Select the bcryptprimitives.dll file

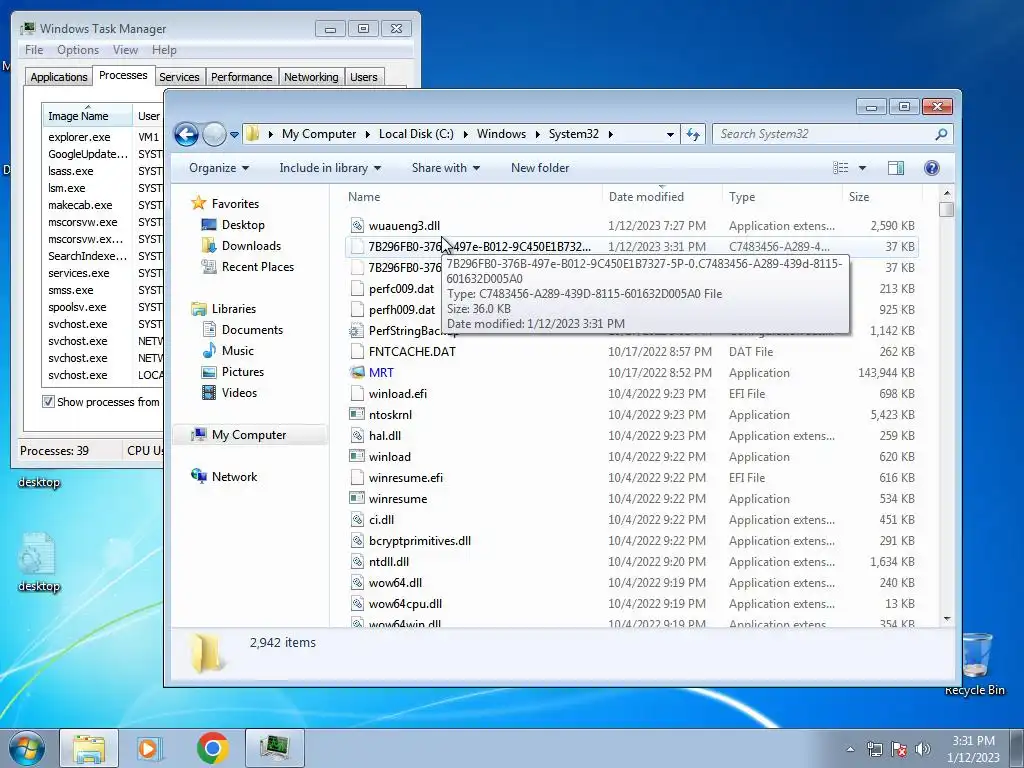point(419,541)
